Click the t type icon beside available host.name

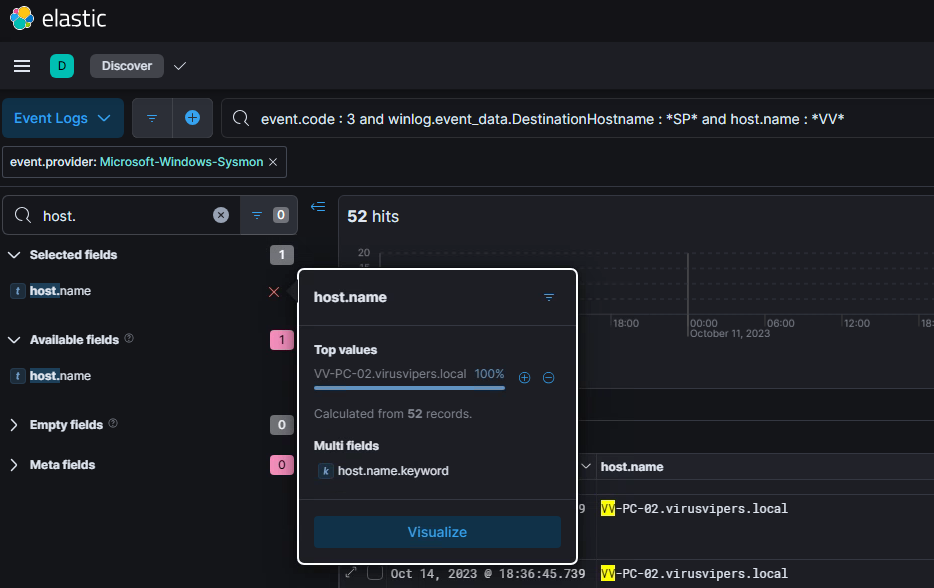click(18, 376)
